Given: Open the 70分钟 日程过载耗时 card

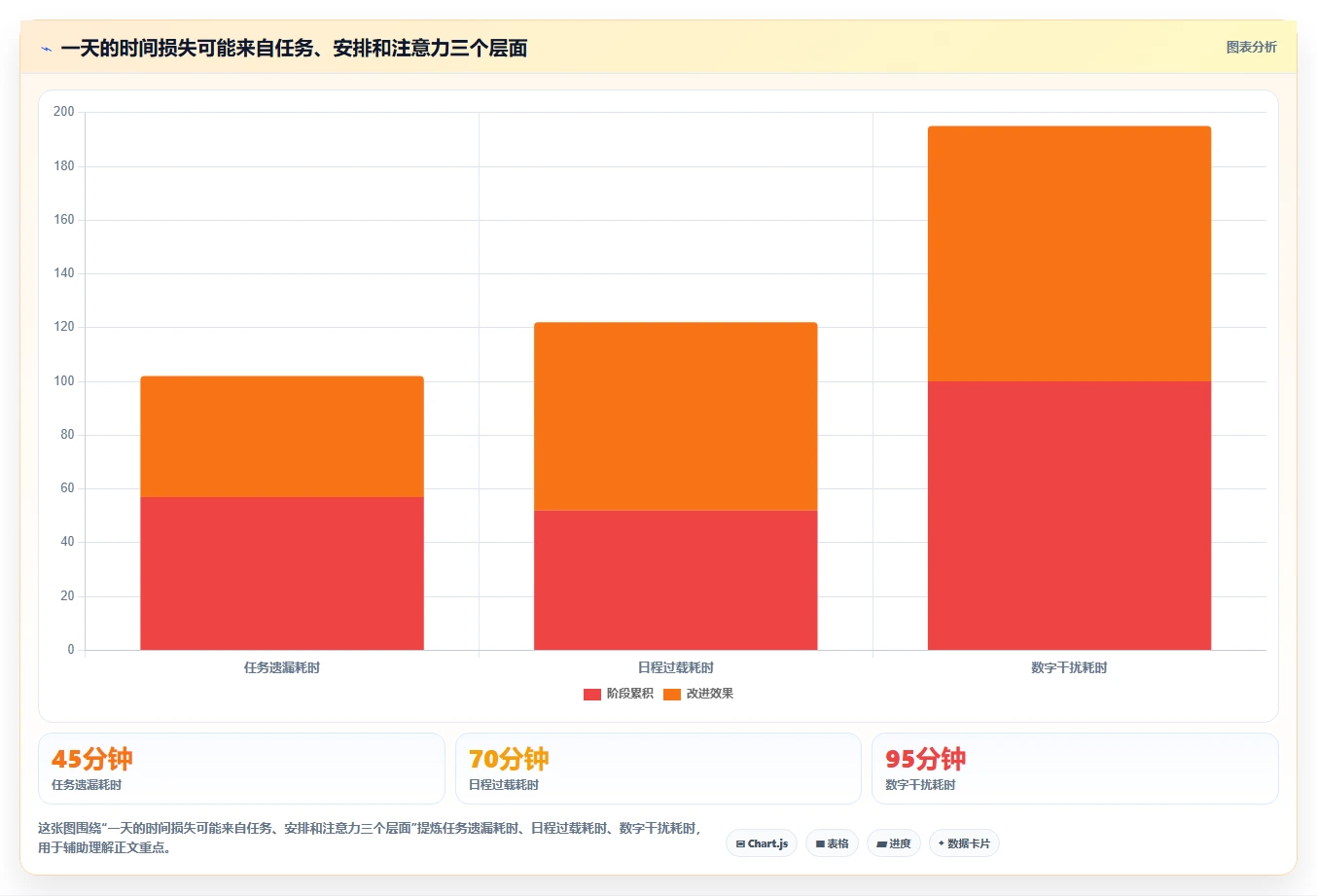Looking at the screenshot, I should click(x=658, y=769).
